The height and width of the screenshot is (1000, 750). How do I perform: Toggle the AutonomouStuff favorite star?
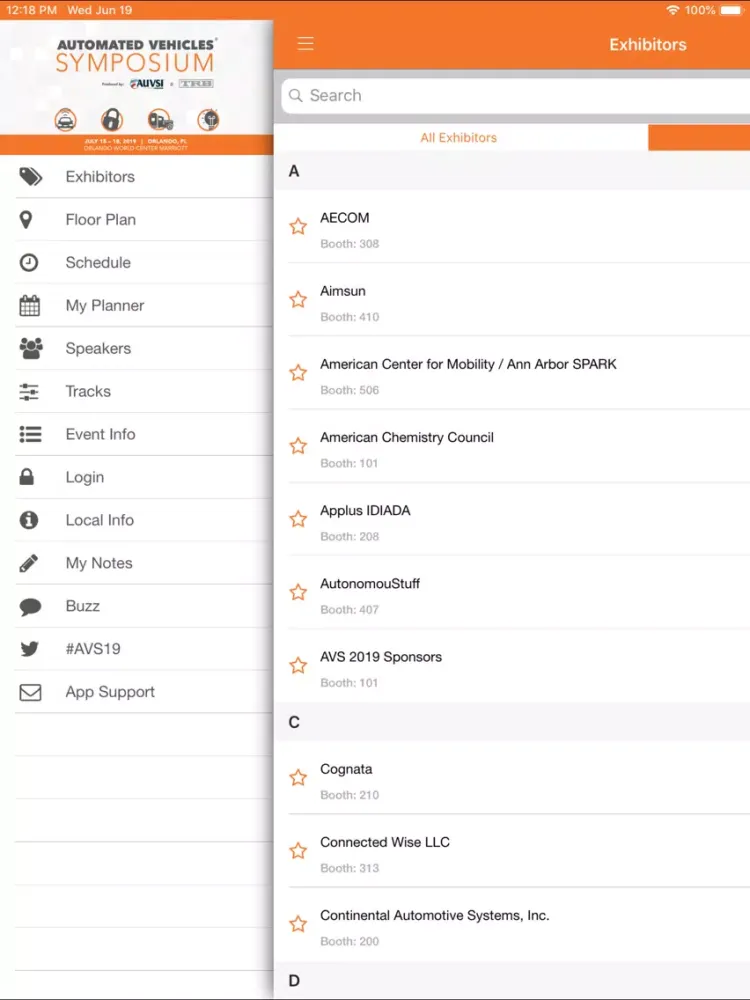[x=298, y=592]
